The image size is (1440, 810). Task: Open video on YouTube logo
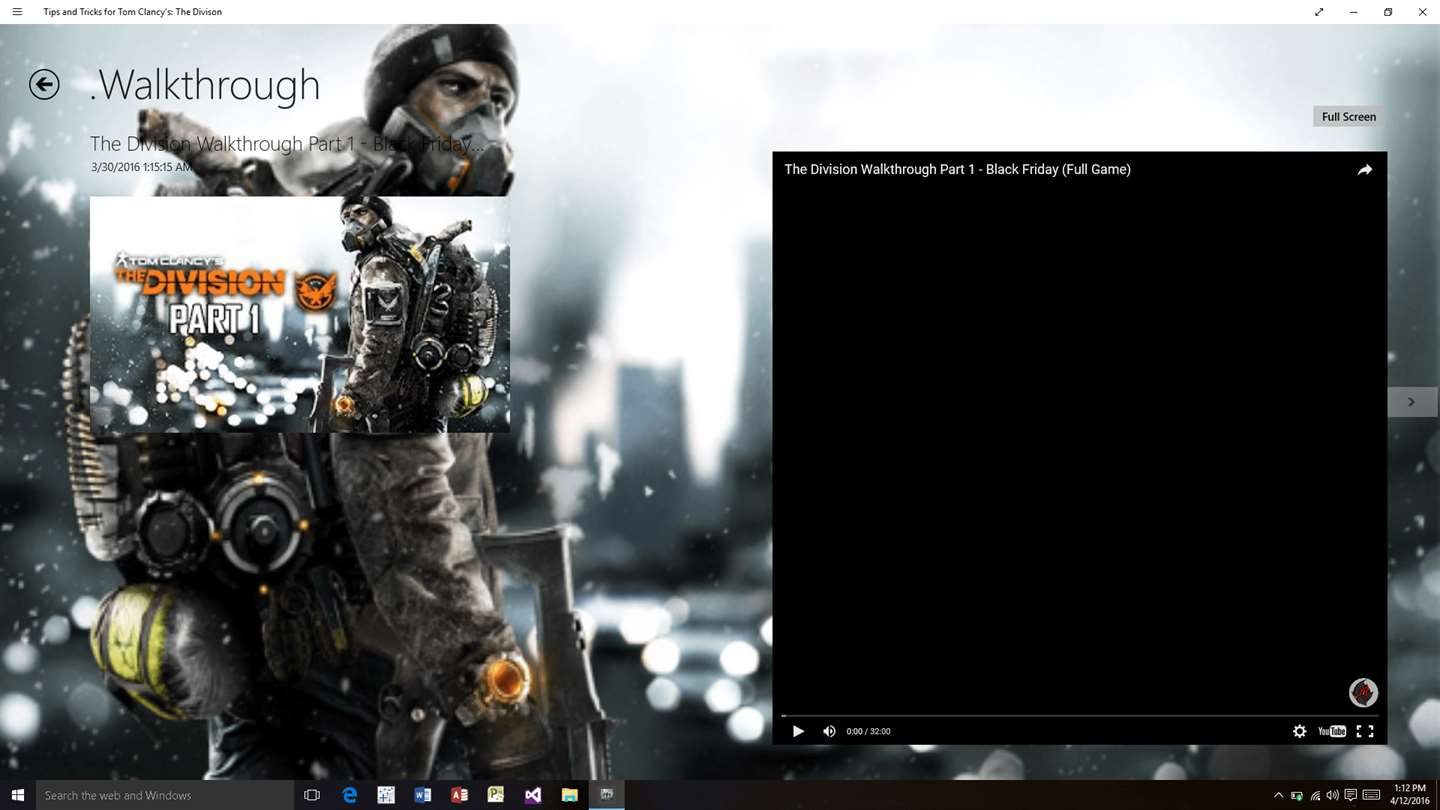(x=1332, y=731)
